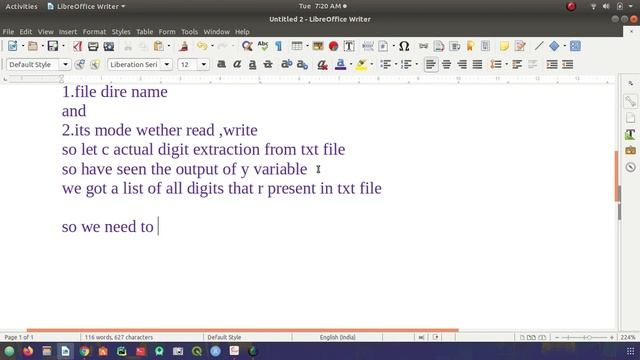
Task: Click Activities in the top bar
Action: coord(21,7)
